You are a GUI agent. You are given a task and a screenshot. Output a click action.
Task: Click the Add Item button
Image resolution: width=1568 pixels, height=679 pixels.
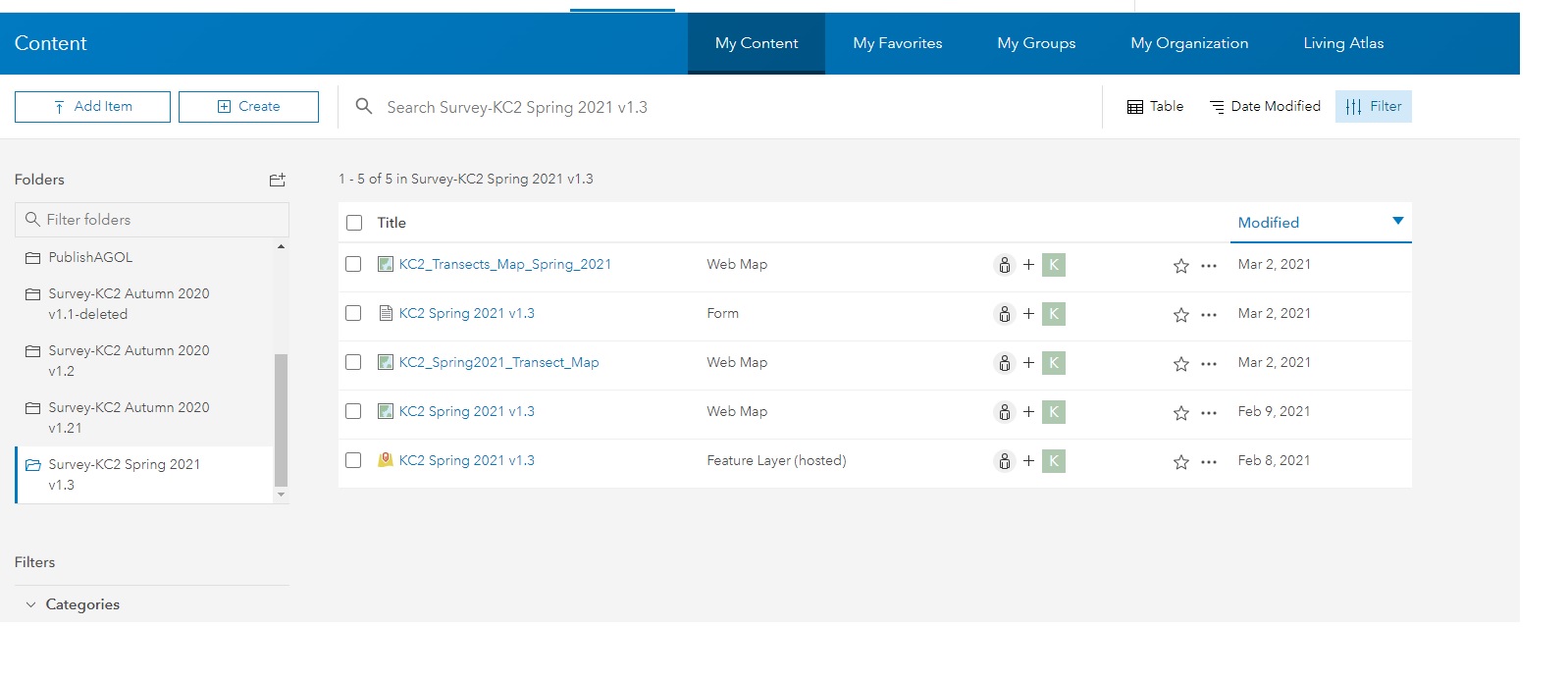point(92,107)
